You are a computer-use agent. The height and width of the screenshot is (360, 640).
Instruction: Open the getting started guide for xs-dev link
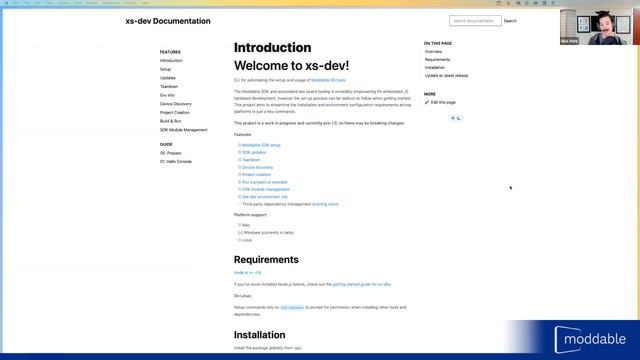tap(361, 284)
